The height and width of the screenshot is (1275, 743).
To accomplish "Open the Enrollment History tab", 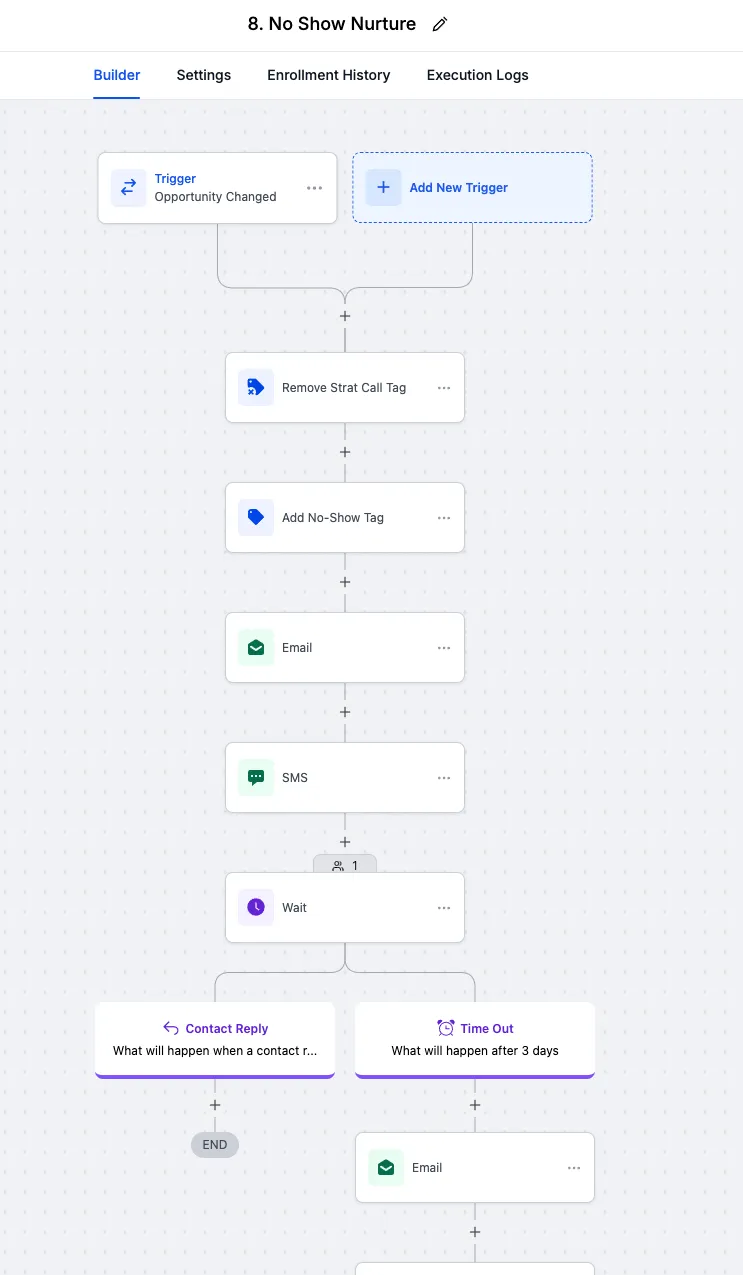I will (x=328, y=75).
